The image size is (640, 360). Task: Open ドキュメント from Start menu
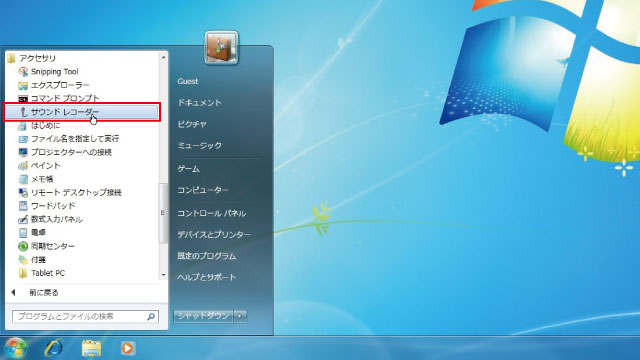pos(200,103)
